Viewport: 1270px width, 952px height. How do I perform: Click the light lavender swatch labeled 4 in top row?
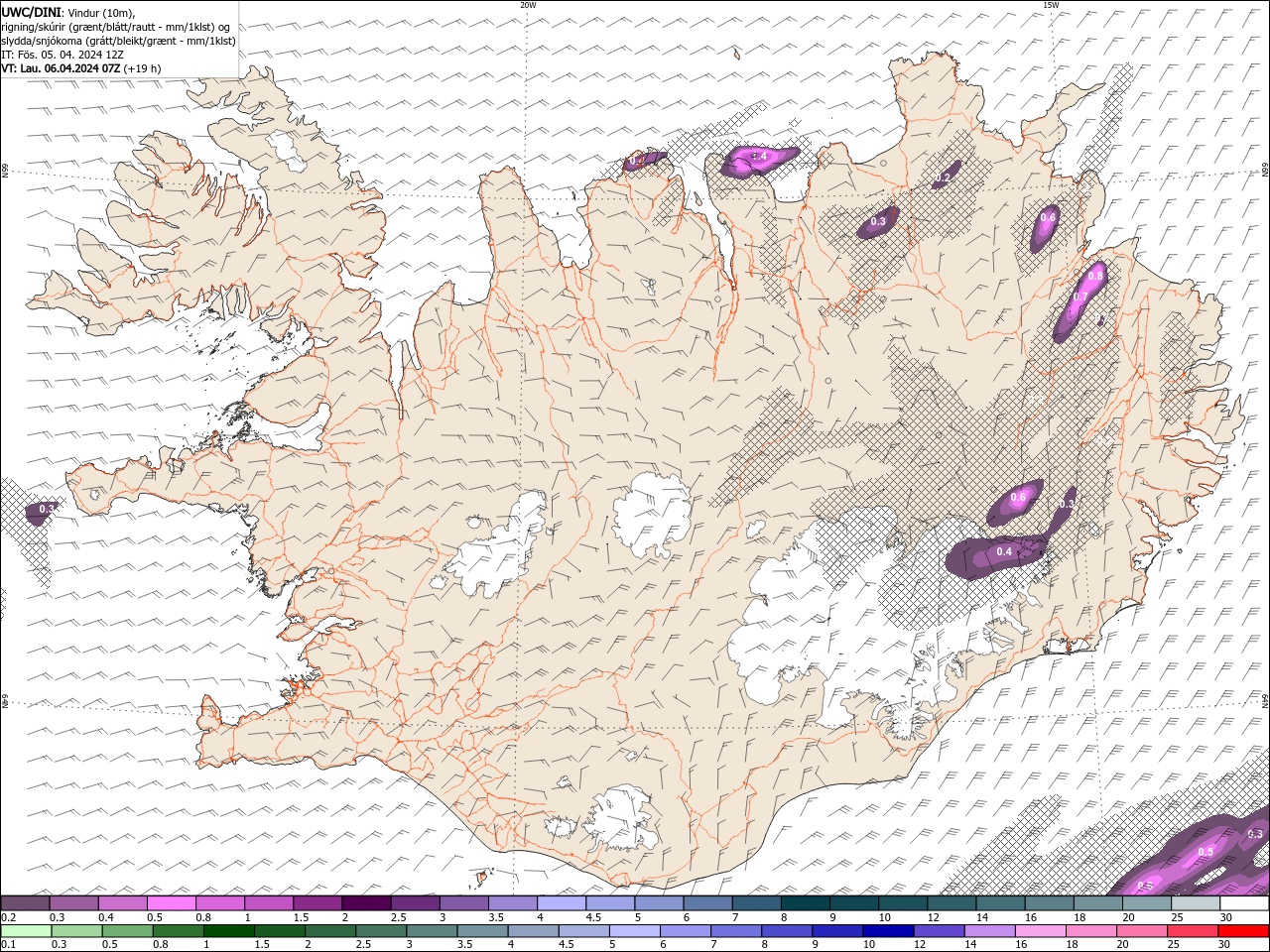(x=562, y=903)
